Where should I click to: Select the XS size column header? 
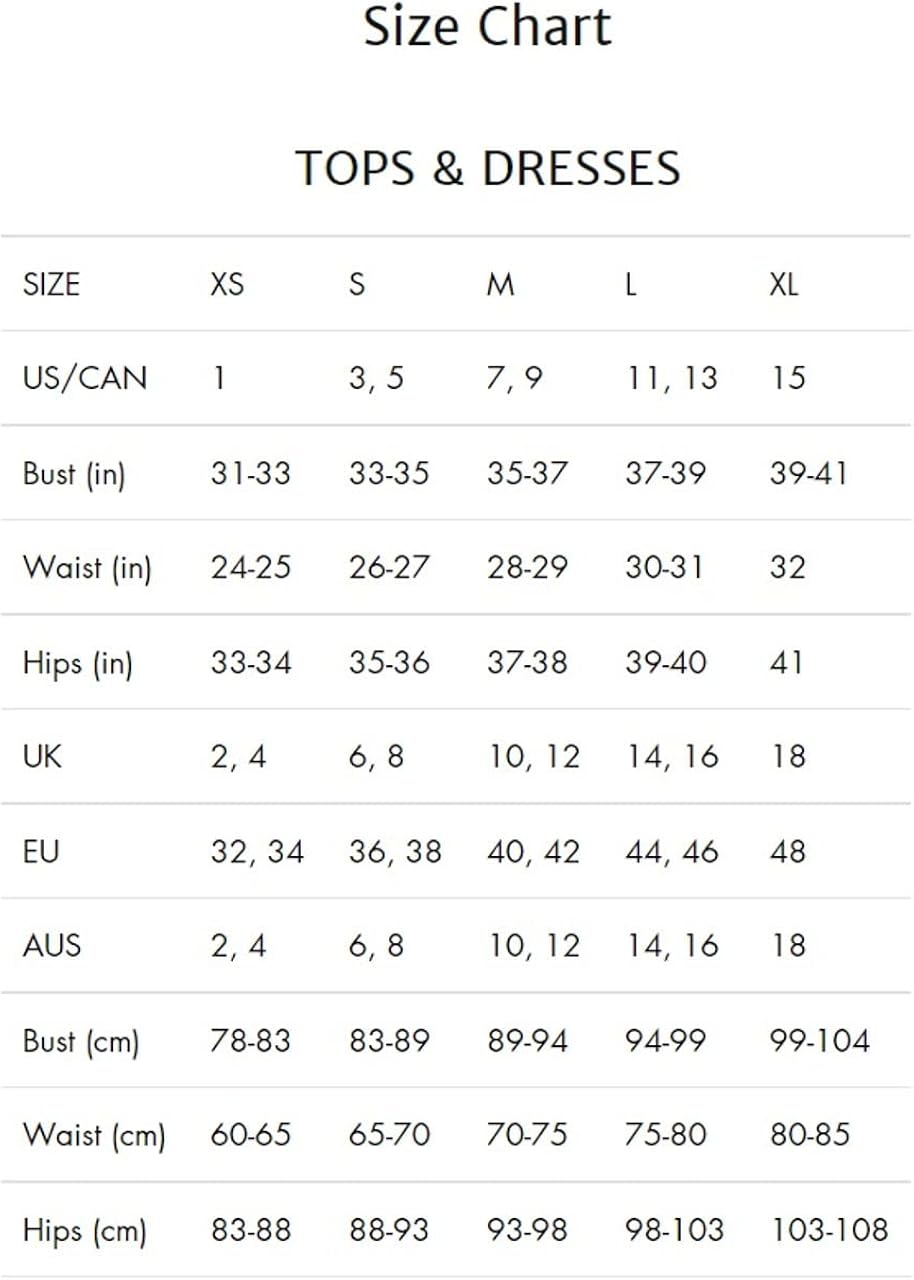point(227,285)
